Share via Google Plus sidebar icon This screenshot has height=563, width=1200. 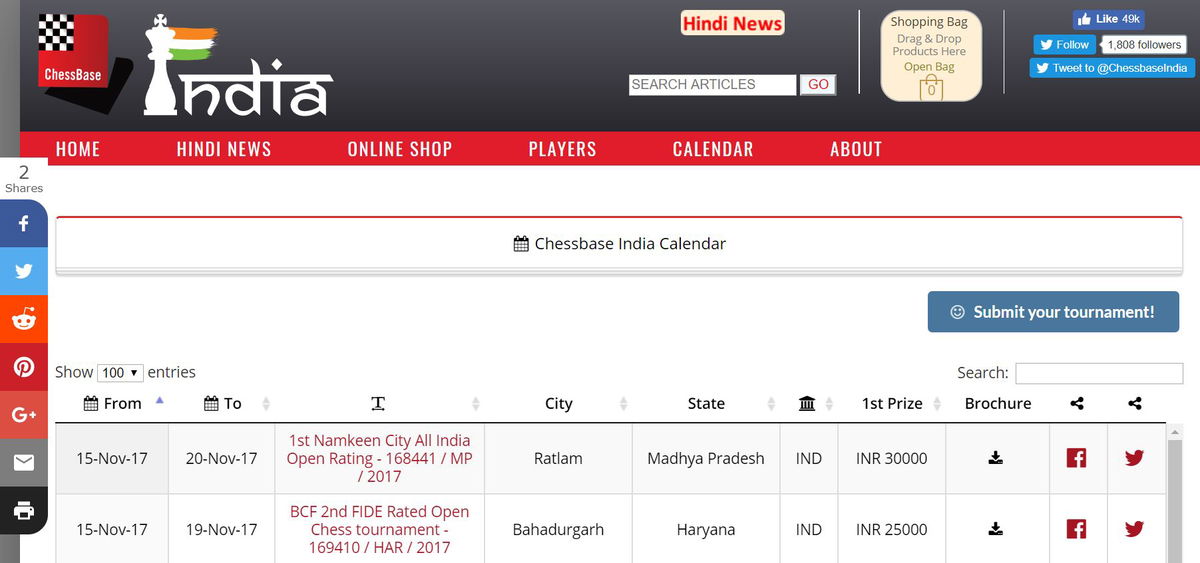point(24,414)
